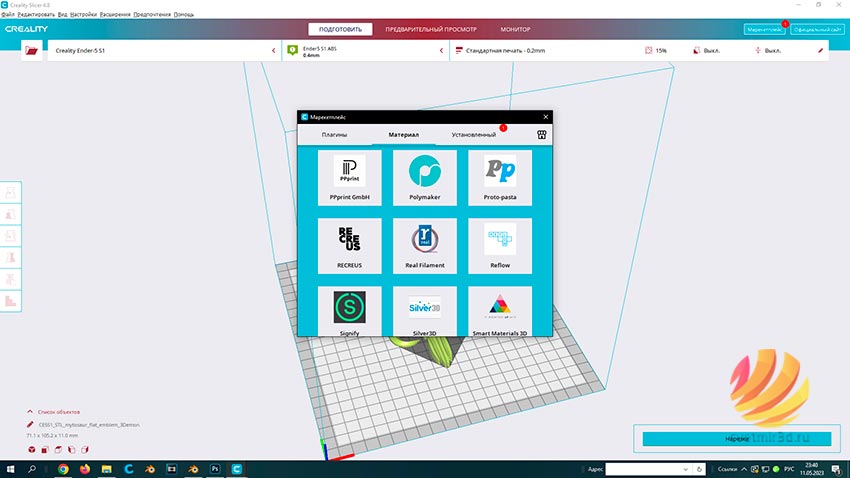Click the pencil icon for print settings
Image resolution: width=850 pixels, height=478 pixels.
tap(820, 50)
